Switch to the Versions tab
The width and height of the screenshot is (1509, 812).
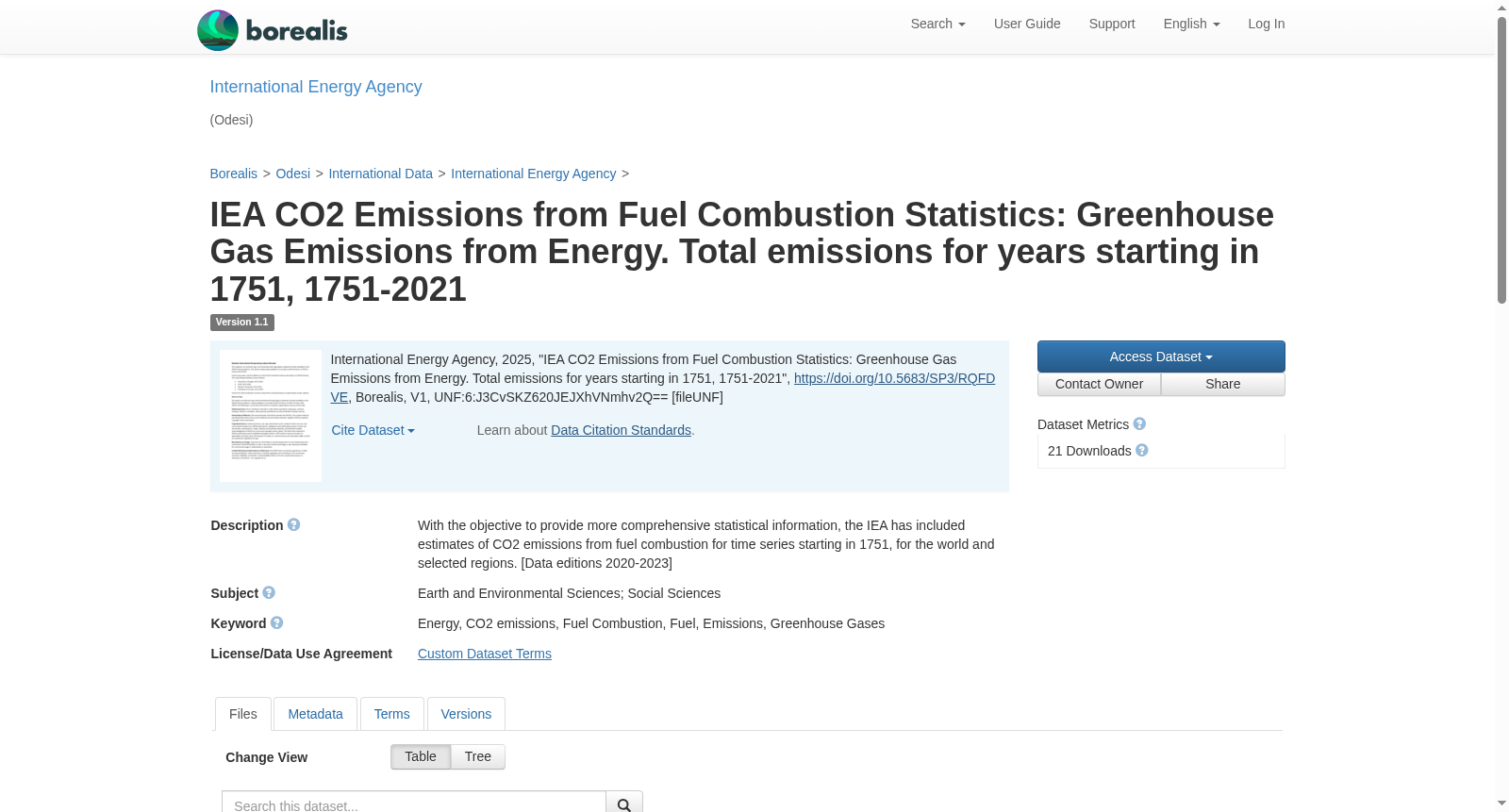click(x=466, y=714)
